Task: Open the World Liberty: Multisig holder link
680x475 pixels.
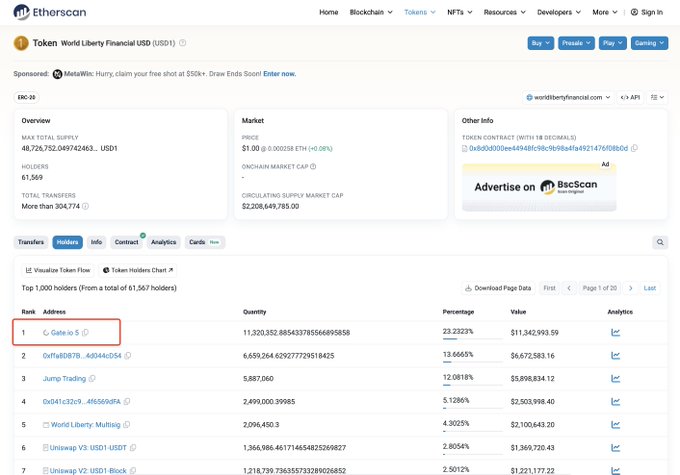Action: pyautogui.click(x=78, y=424)
